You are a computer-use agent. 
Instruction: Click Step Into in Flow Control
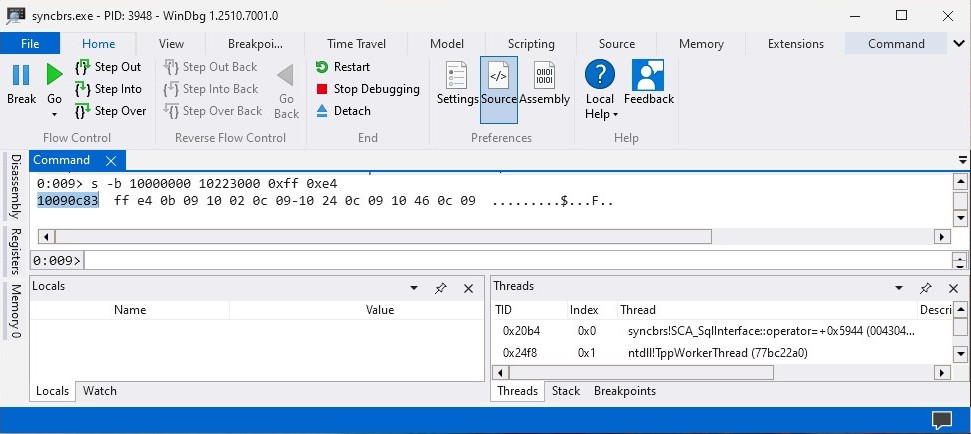(x=108, y=89)
